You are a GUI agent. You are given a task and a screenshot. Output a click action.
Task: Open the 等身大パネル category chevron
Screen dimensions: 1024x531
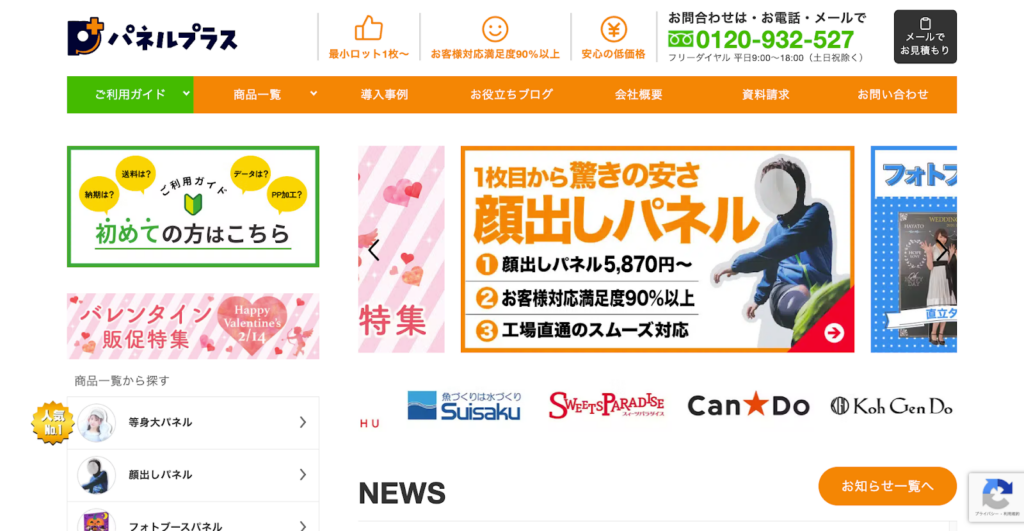click(x=302, y=423)
